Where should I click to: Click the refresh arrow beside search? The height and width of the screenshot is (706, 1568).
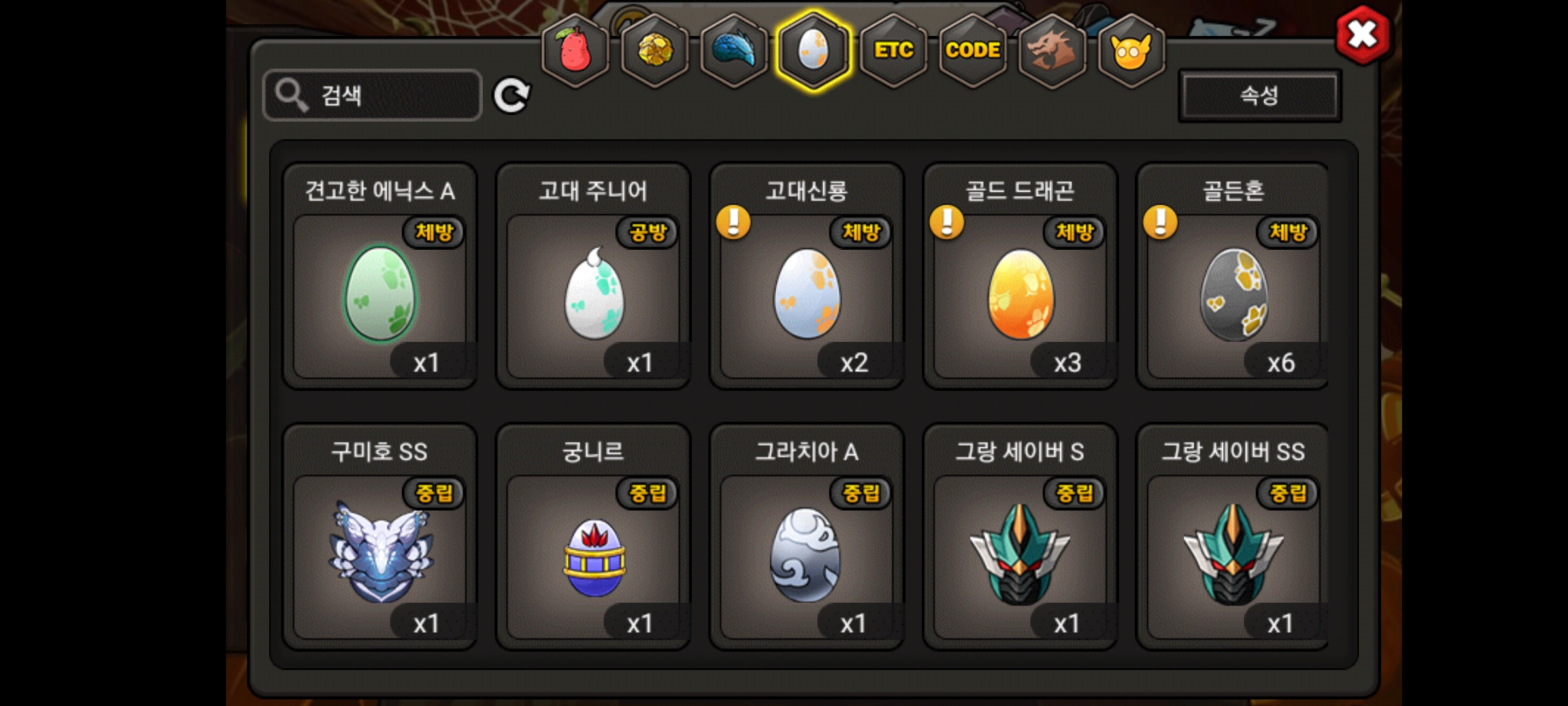click(512, 96)
